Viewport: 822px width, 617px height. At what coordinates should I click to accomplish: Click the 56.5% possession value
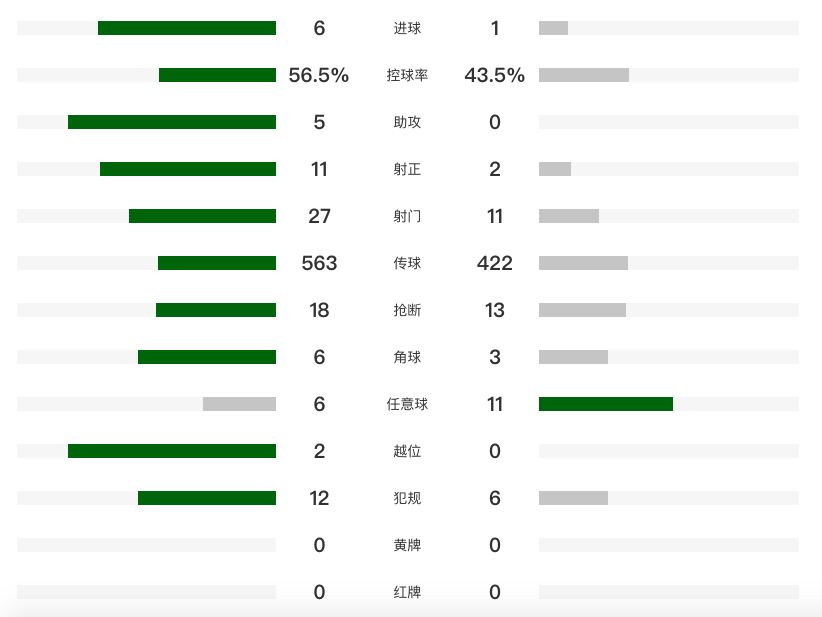[319, 75]
